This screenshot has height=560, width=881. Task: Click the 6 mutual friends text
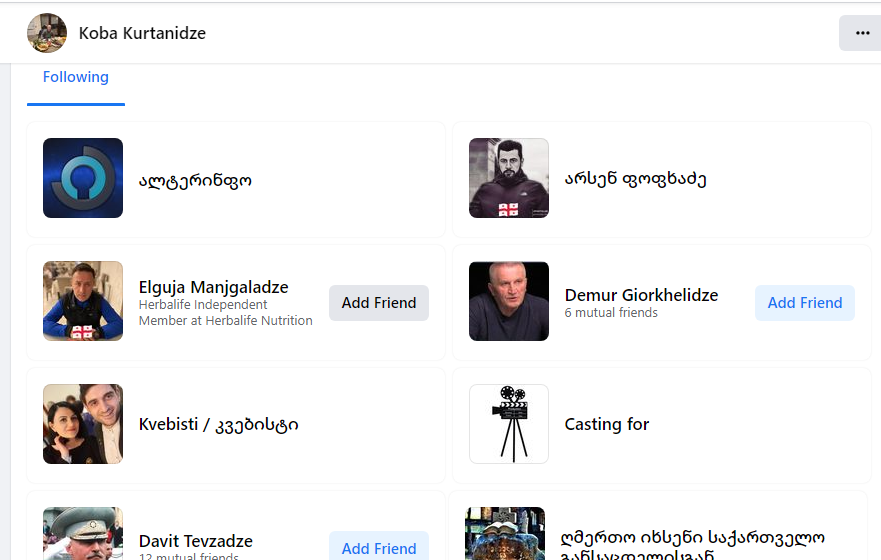pyautogui.click(x=611, y=313)
